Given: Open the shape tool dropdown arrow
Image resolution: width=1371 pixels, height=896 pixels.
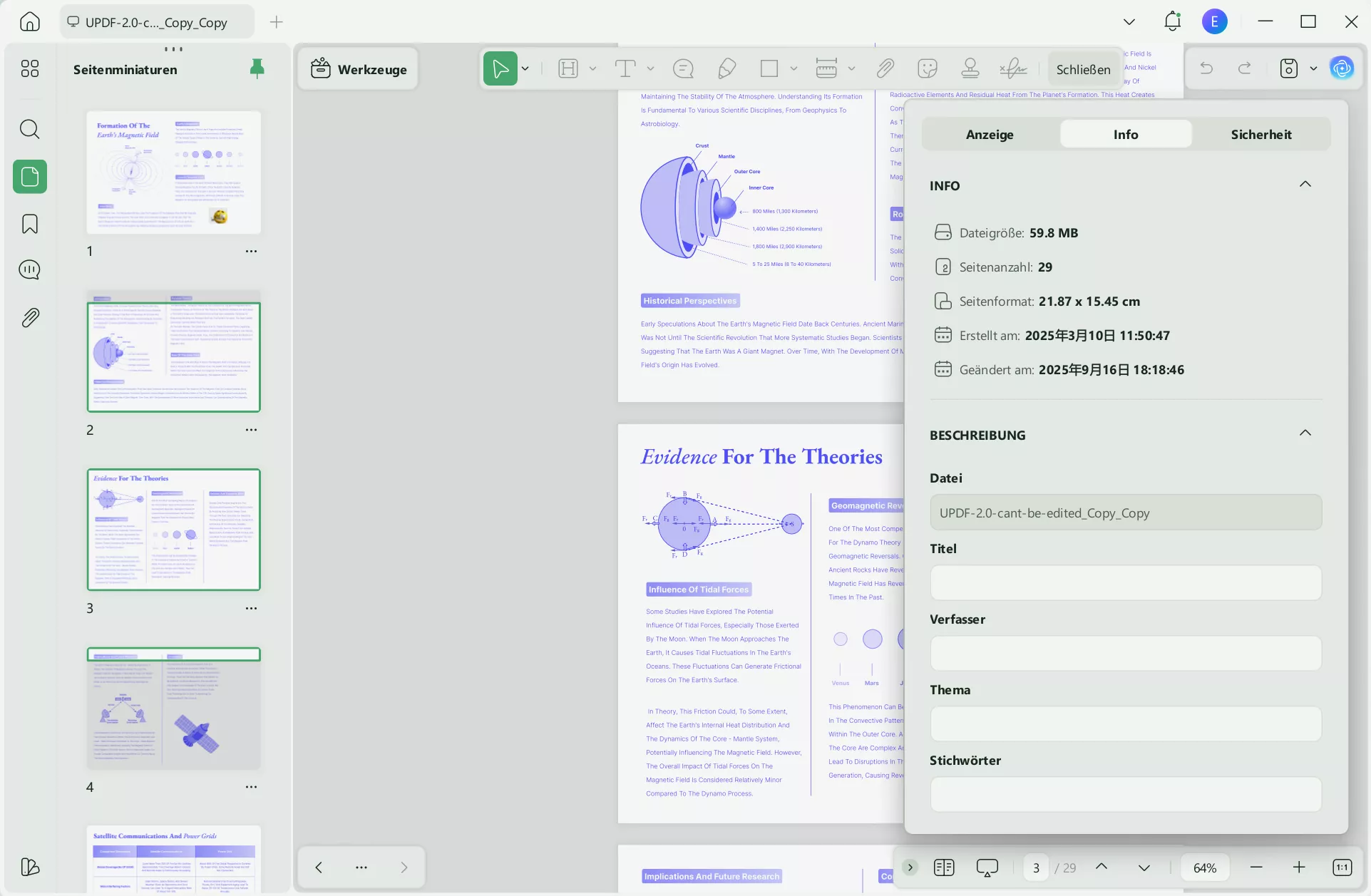Looking at the screenshot, I should point(794,68).
